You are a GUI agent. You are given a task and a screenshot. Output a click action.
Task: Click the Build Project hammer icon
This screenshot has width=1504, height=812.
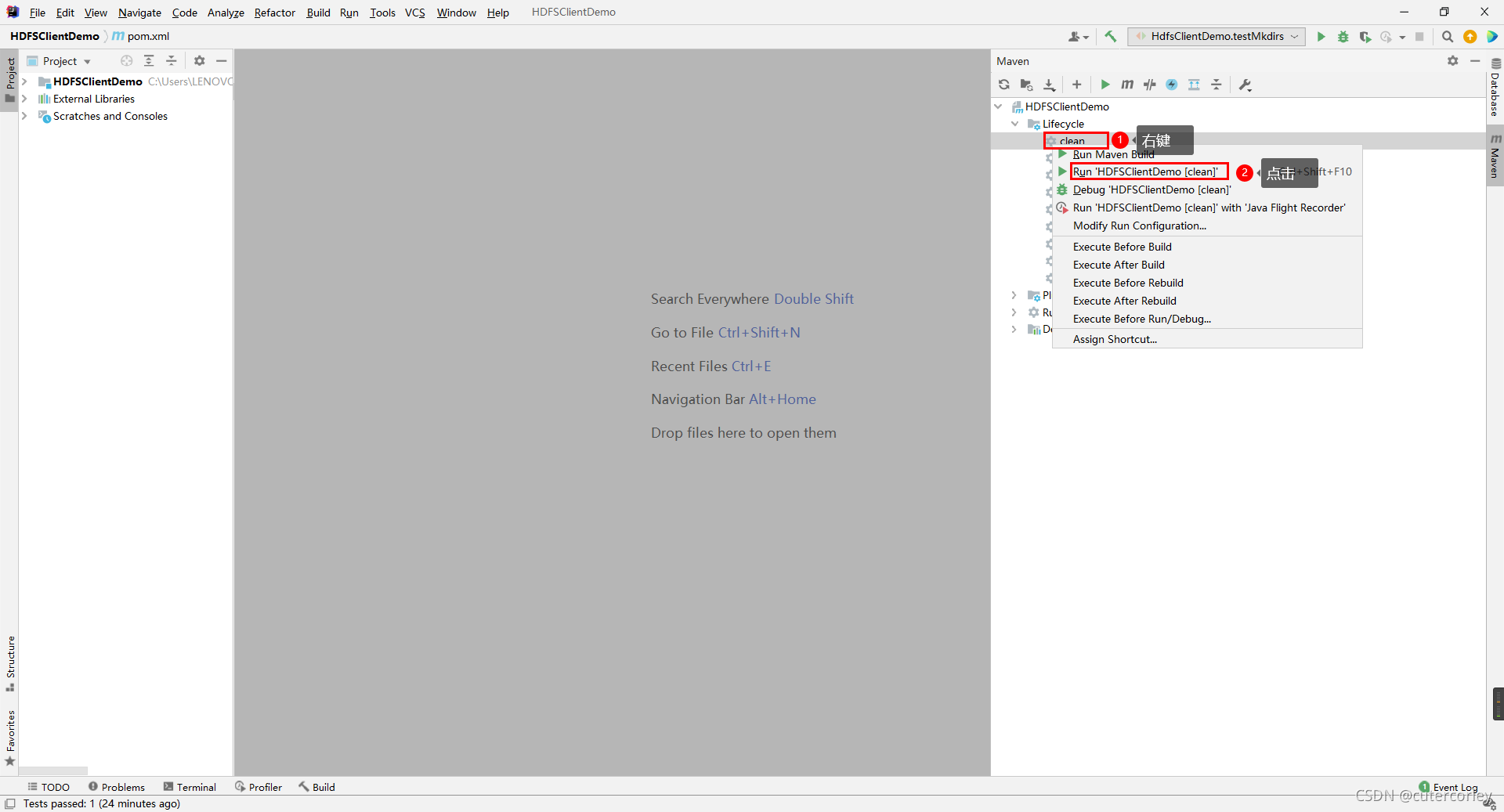pyautogui.click(x=1111, y=36)
